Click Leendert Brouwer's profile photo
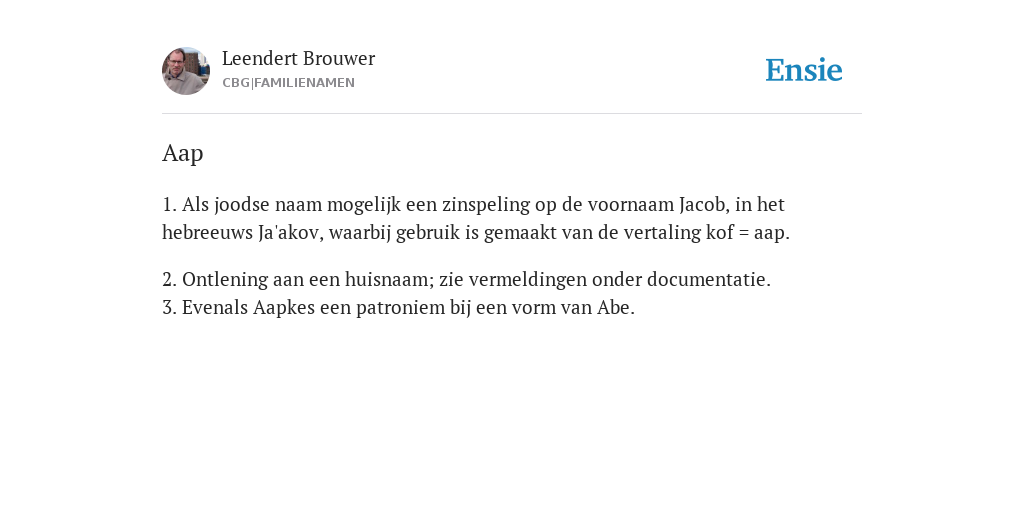Screen dimensions: 1024x512 [x=186, y=71]
